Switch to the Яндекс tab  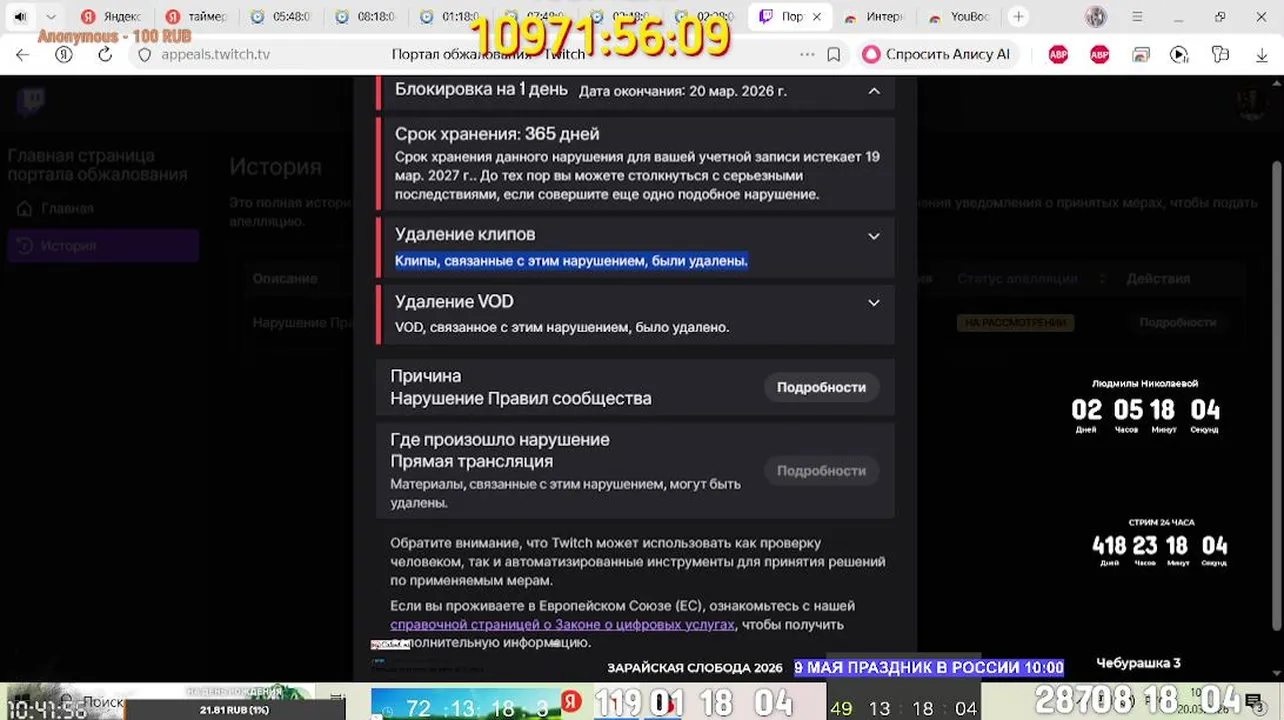point(111,17)
